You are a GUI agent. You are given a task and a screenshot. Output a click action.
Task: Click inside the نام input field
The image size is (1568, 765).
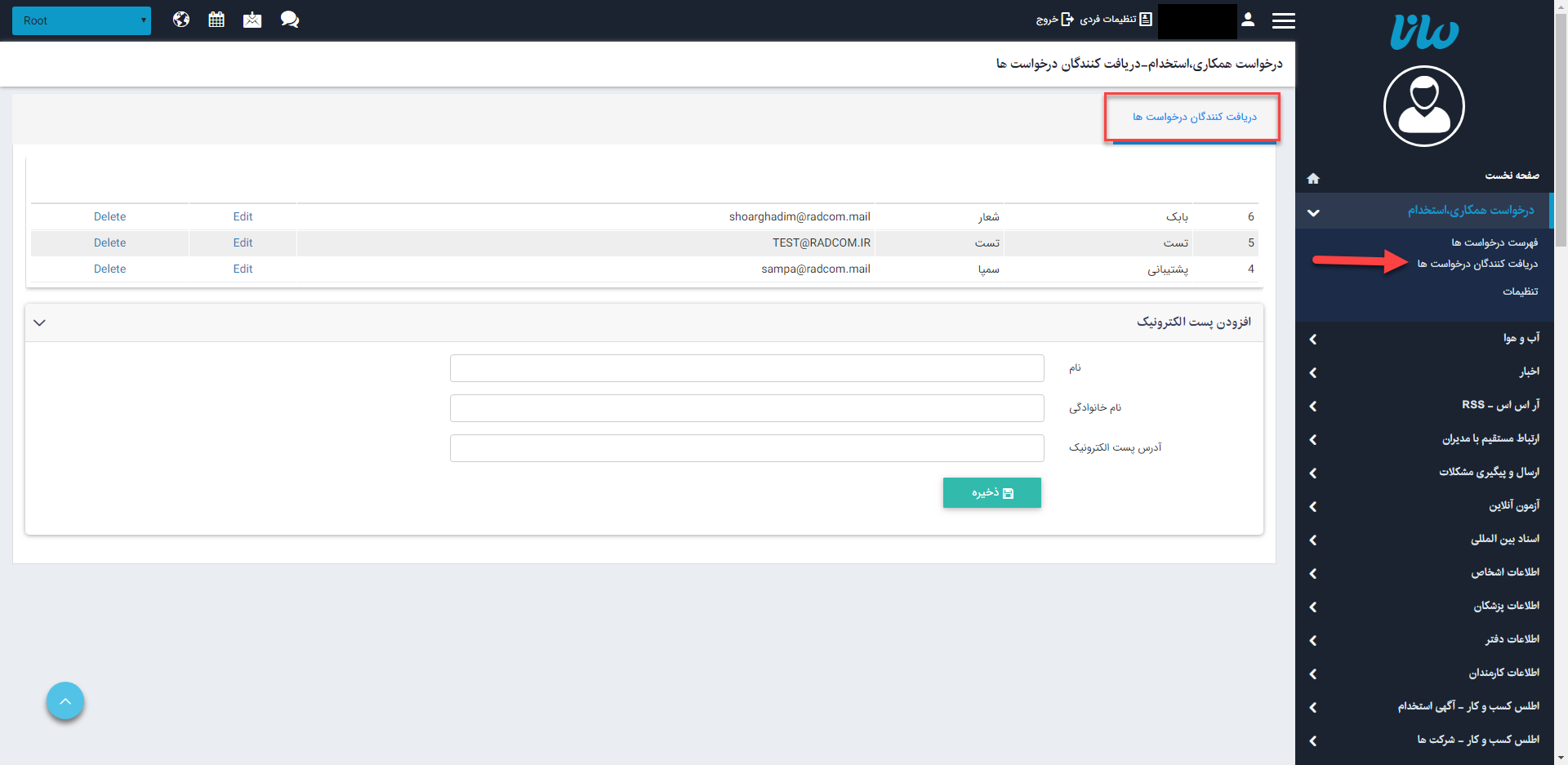click(746, 367)
